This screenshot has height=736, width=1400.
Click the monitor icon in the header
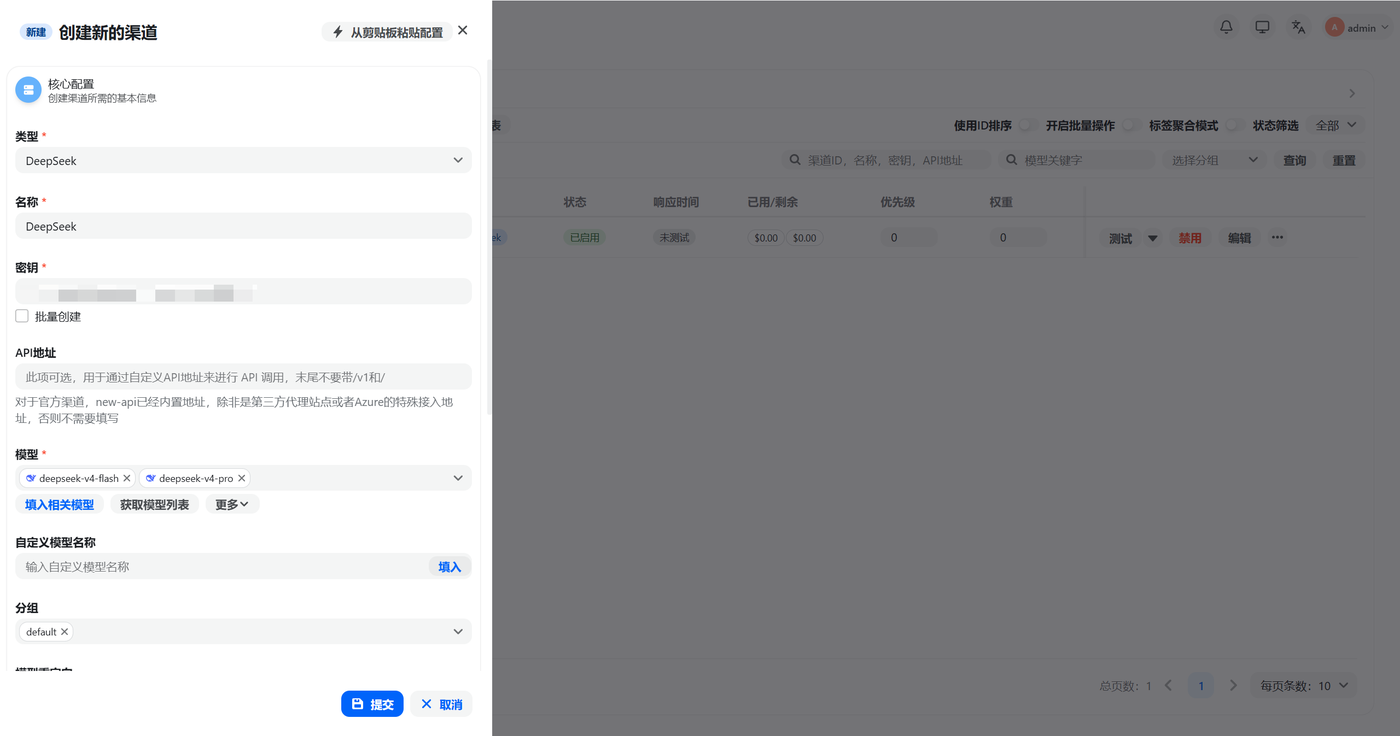[1262, 27]
